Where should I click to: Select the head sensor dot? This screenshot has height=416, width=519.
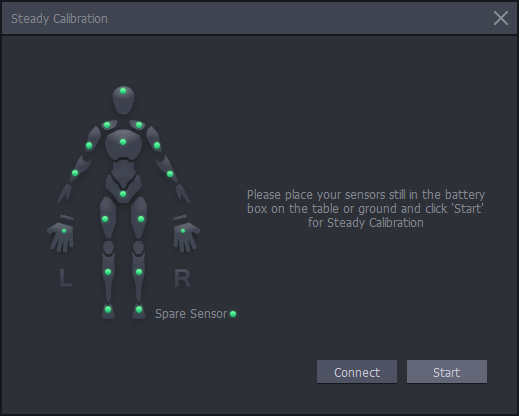pyautogui.click(x=123, y=91)
